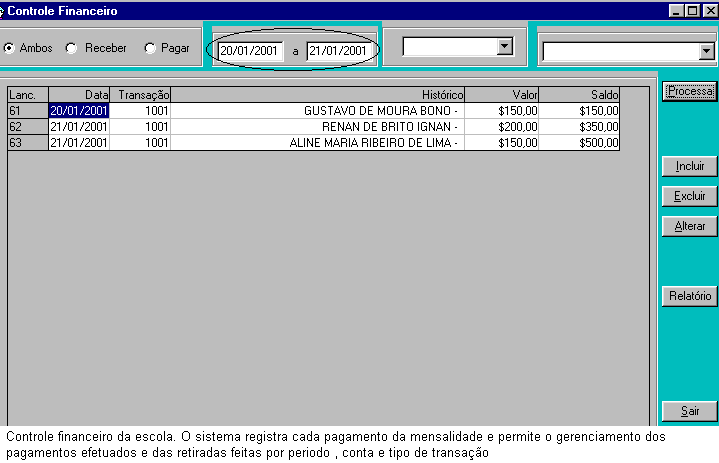Click the Transação column header

pos(140,95)
